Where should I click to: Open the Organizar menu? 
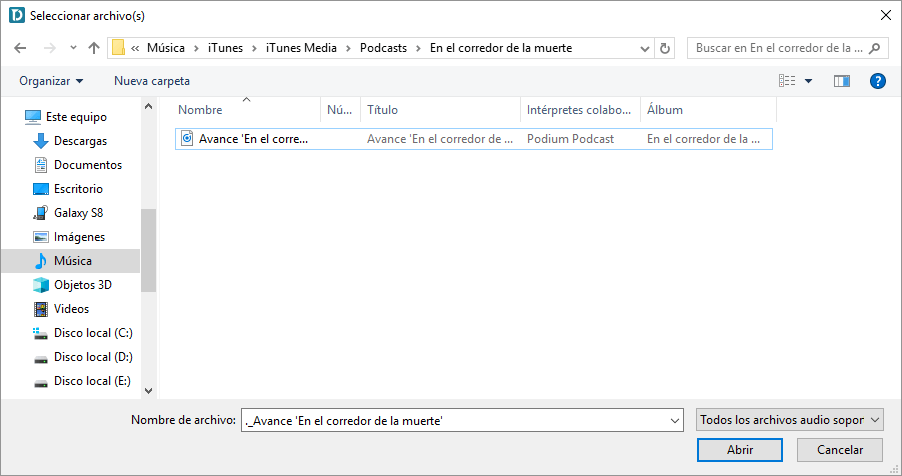coord(51,81)
